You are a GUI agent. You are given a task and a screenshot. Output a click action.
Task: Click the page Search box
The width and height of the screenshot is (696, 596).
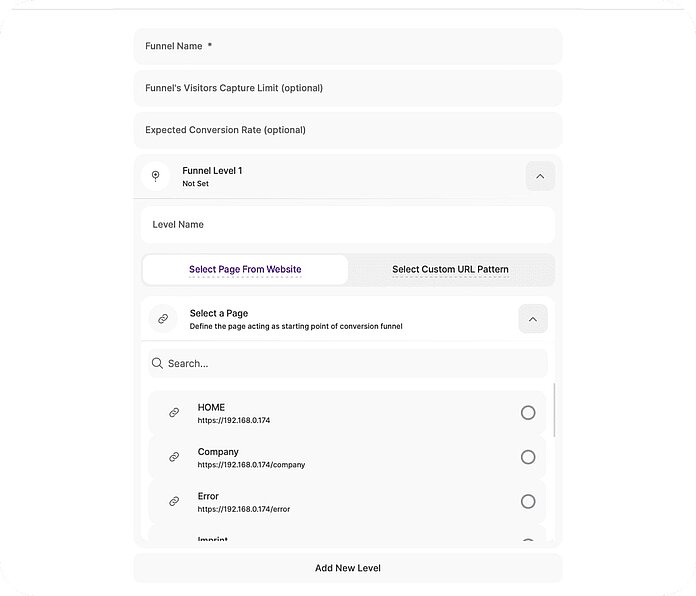coord(355,363)
